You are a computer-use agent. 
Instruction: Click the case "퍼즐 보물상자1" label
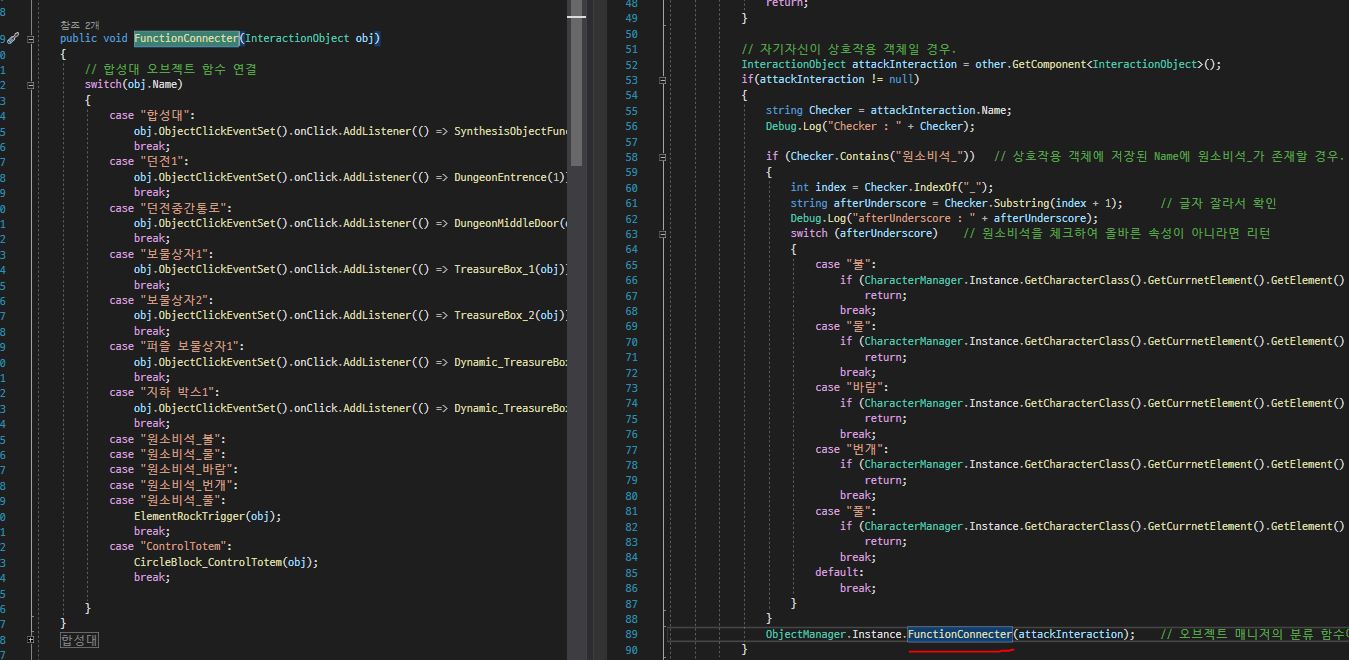pos(177,346)
